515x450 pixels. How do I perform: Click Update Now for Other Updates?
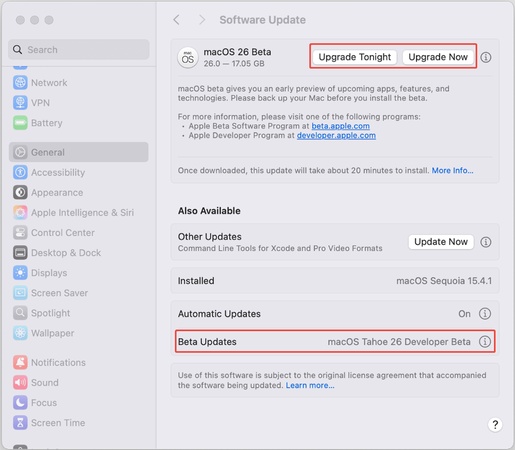[441, 242]
